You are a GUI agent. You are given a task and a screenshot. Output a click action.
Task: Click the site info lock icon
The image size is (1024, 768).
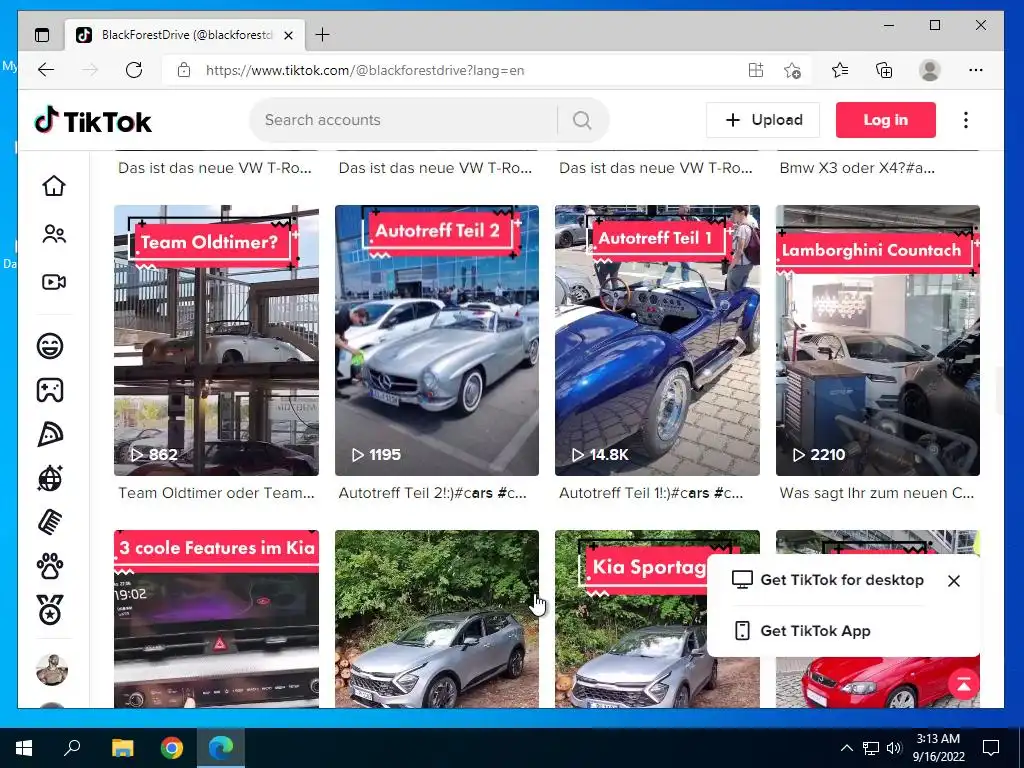click(184, 70)
